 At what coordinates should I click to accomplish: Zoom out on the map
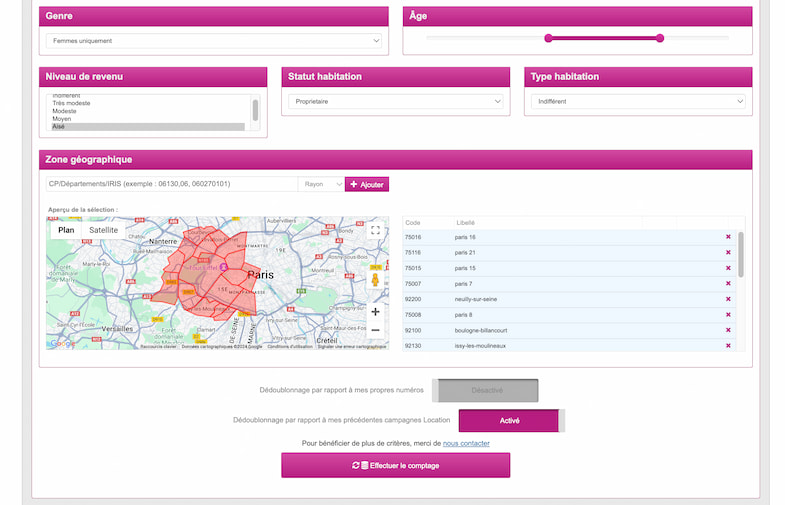coord(375,330)
